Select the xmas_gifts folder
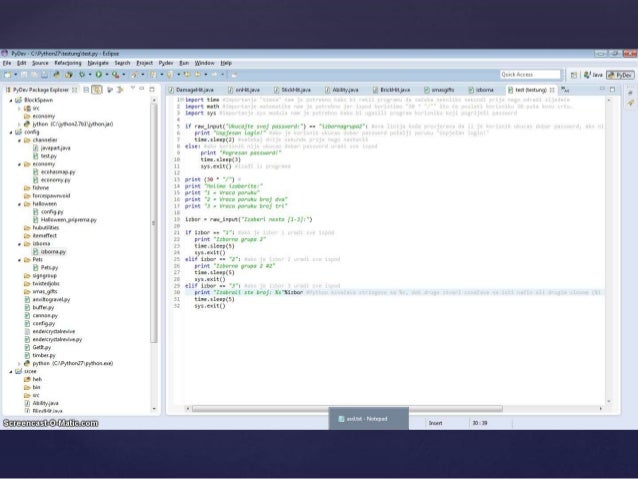 point(41,291)
